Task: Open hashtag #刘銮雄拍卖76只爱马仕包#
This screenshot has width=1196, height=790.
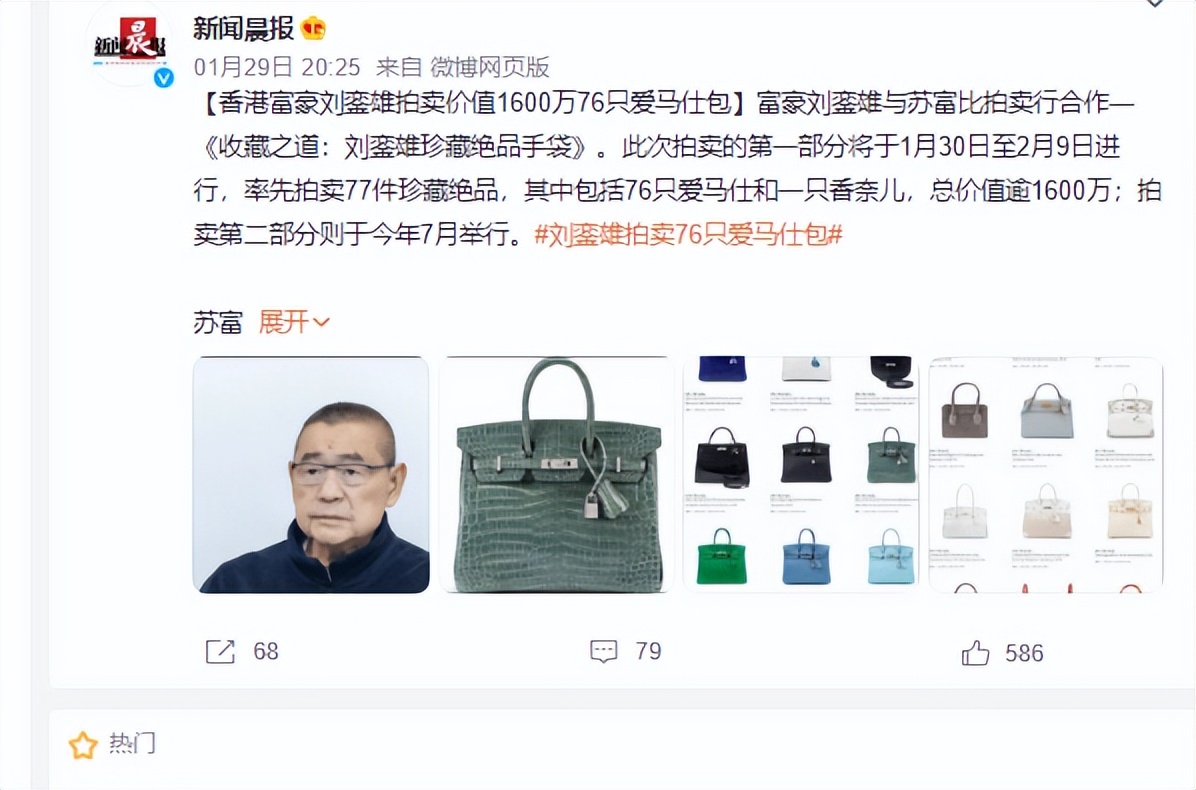Action: [688, 234]
